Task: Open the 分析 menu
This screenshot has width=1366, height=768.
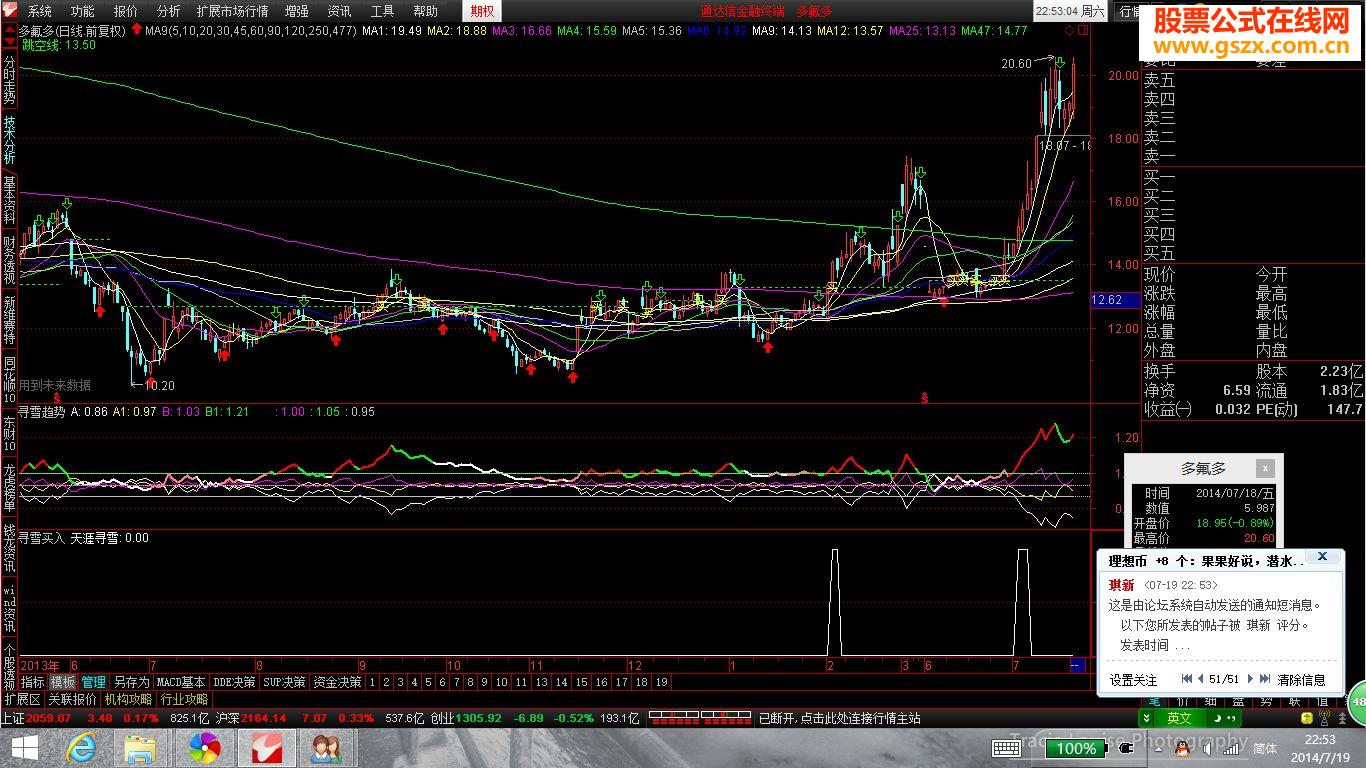Action: [169, 11]
